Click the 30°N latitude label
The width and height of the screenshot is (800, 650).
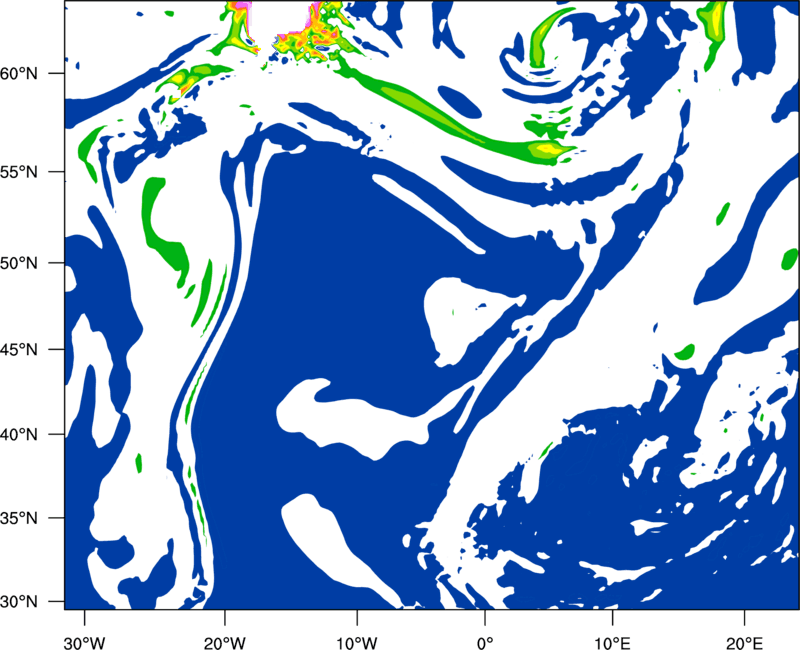coord(19,602)
